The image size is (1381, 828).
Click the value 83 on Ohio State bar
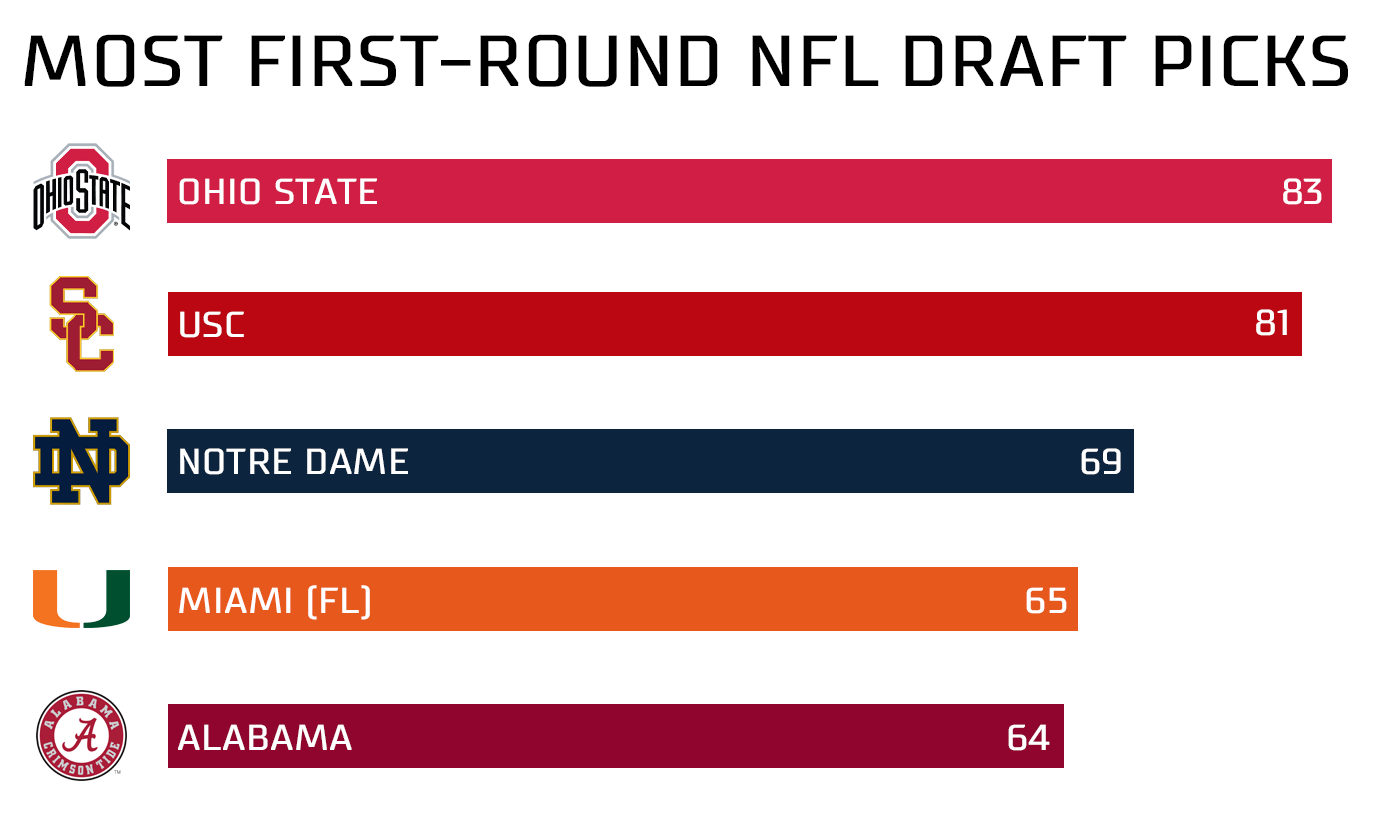(1302, 192)
